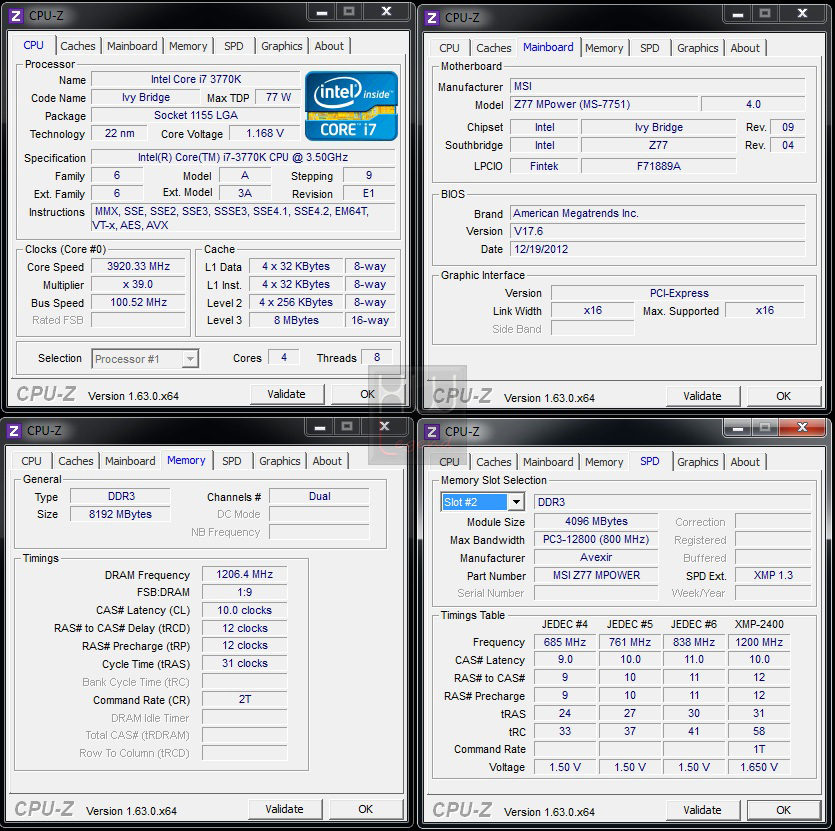The width and height of the screenshot is (835, 831).
Task: Click Part Number field MSI Z77 MPOWER
Action: coord(596,575)
